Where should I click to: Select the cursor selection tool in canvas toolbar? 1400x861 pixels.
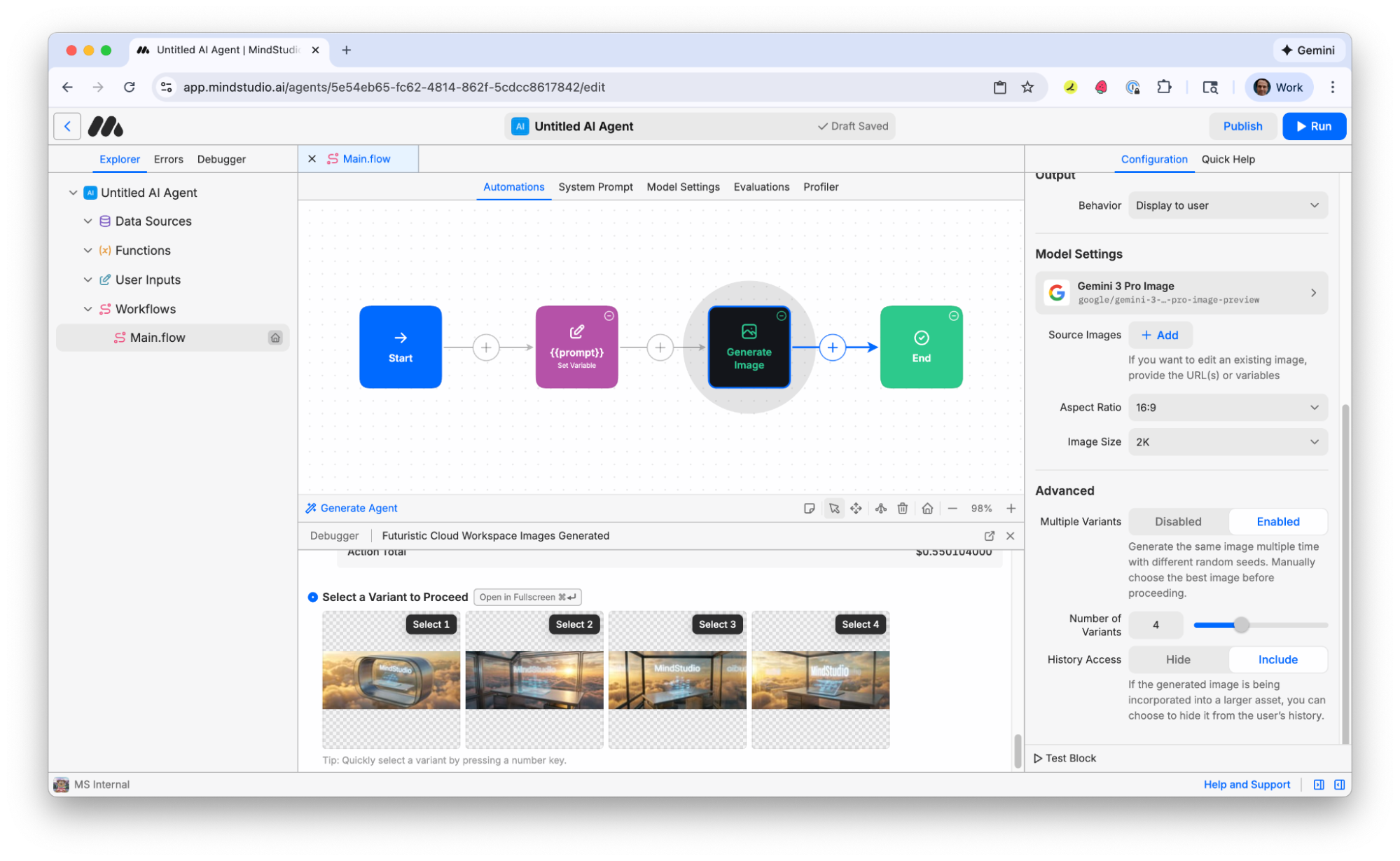tap(833, 508)
